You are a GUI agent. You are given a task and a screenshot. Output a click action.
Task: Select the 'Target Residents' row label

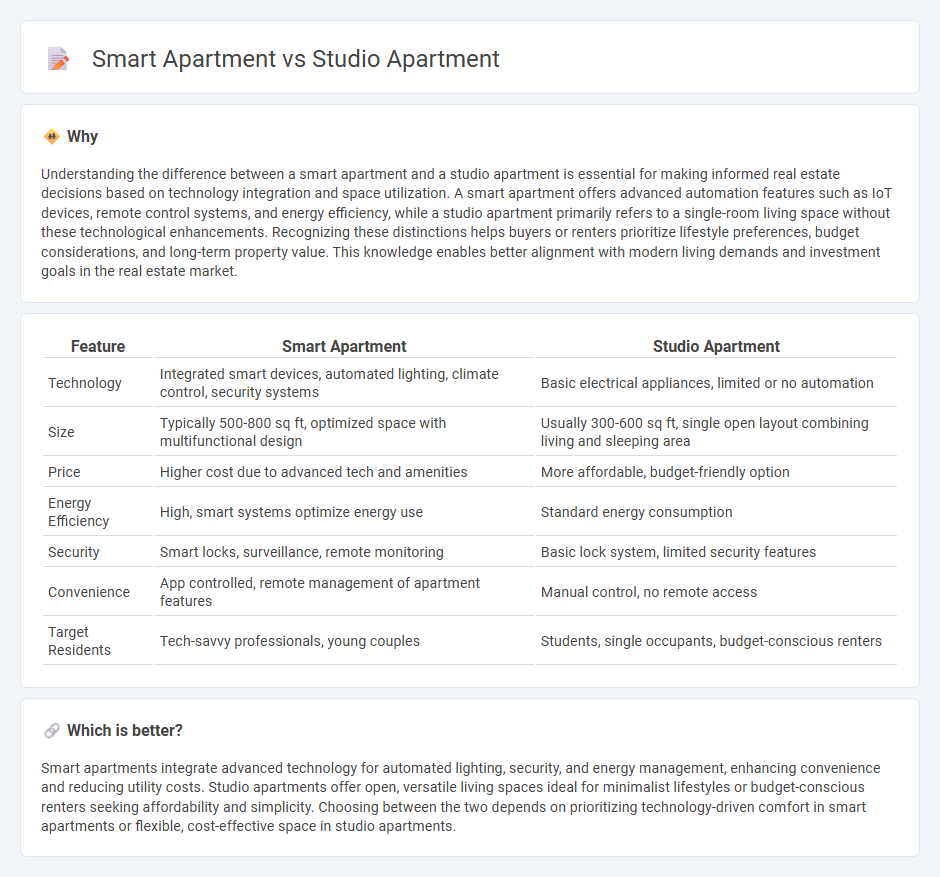[x=79, y=641]
